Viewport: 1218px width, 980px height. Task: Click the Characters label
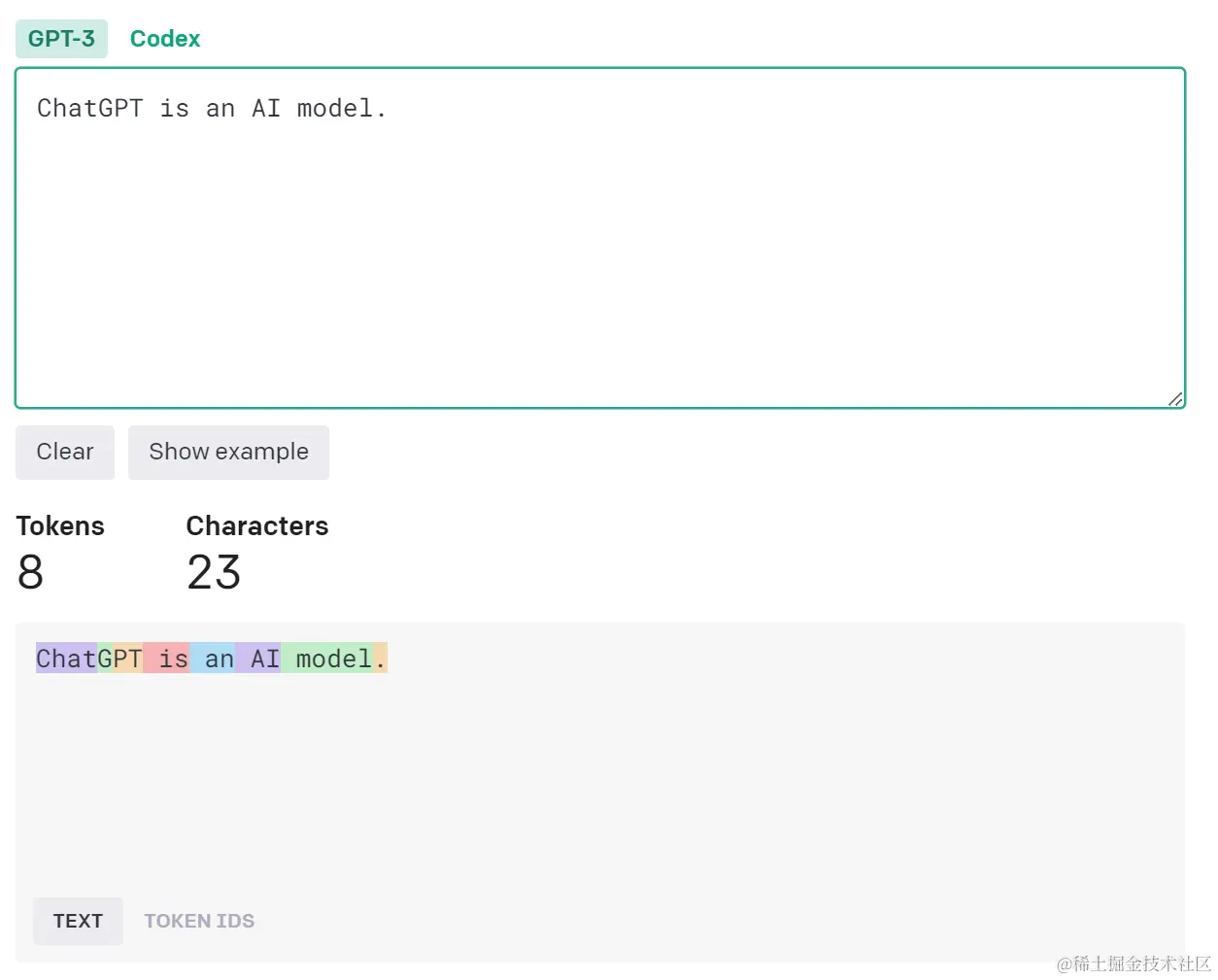tap(257, 525)
